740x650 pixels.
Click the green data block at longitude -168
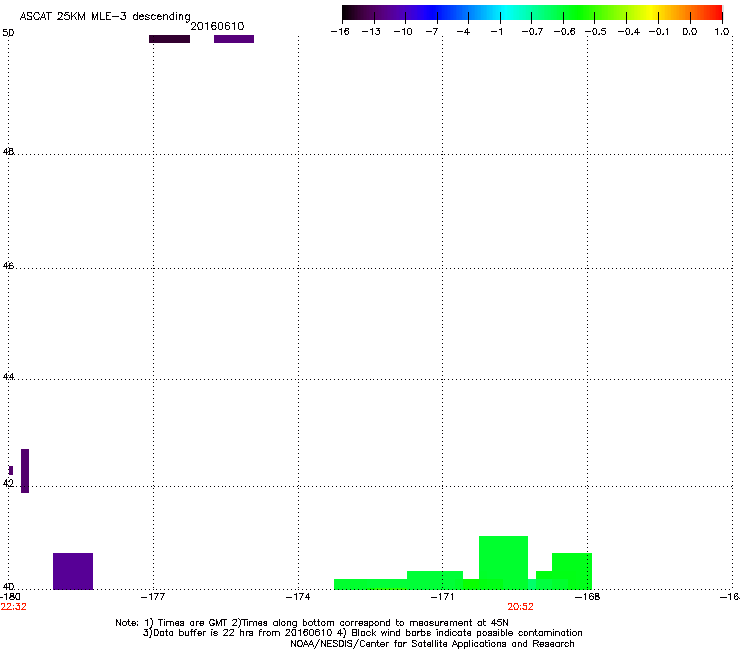[572, 571]
